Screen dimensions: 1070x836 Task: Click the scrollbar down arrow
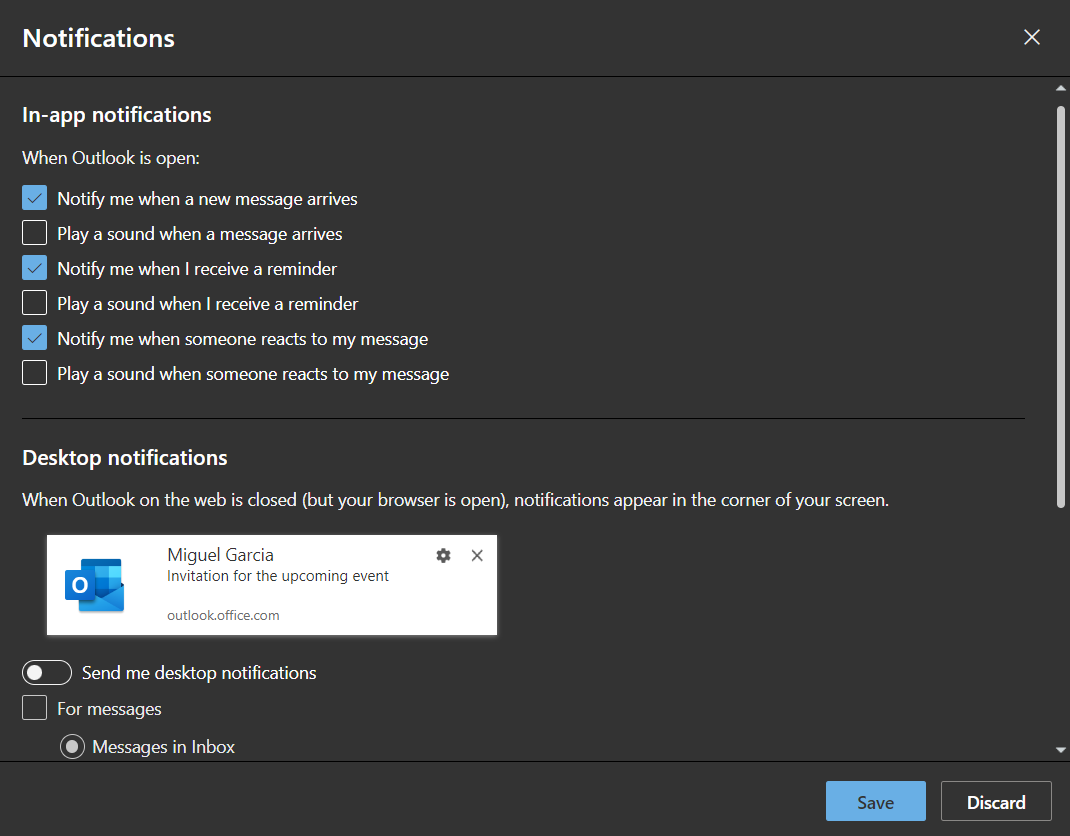tap(1061, 747)
